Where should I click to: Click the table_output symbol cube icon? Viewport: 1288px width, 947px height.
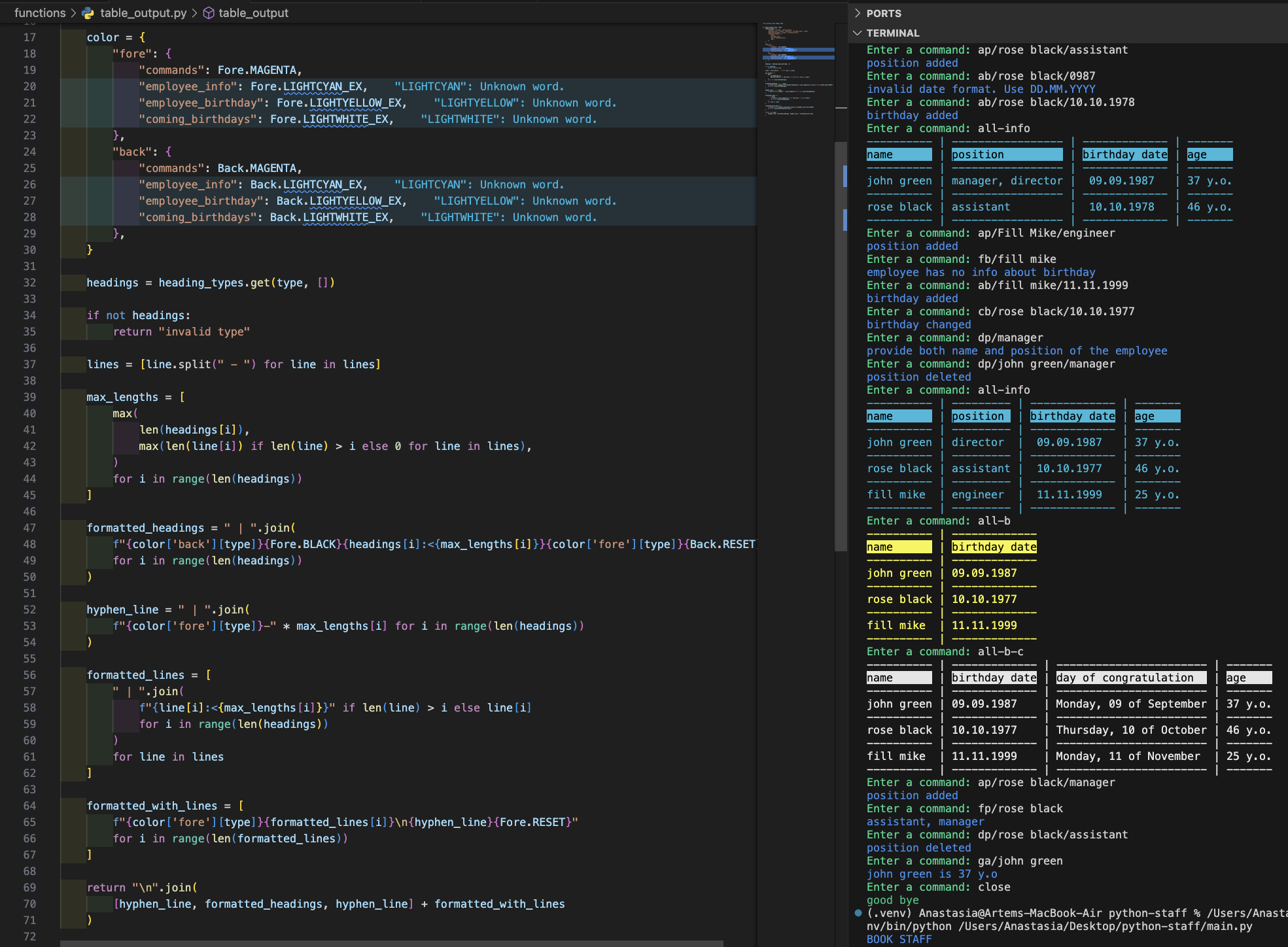[209, 13]
